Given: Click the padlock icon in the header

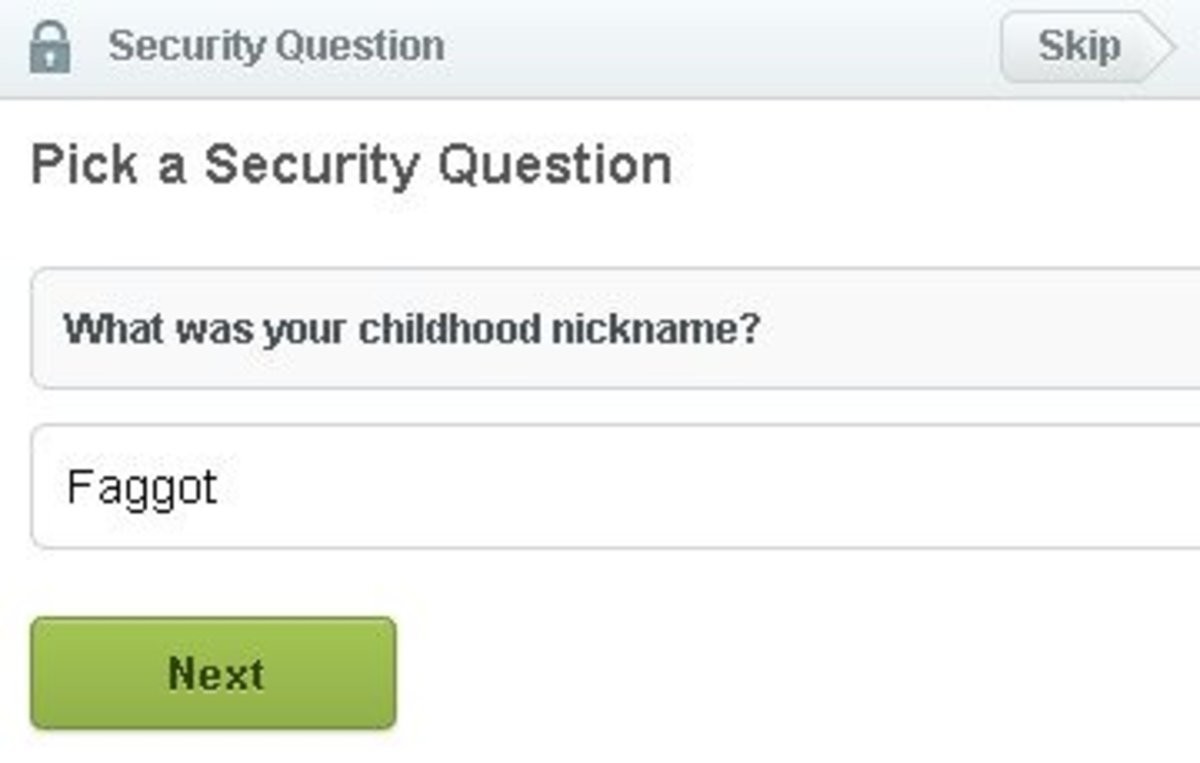Looking at the screenshot, I should (50, 47).
